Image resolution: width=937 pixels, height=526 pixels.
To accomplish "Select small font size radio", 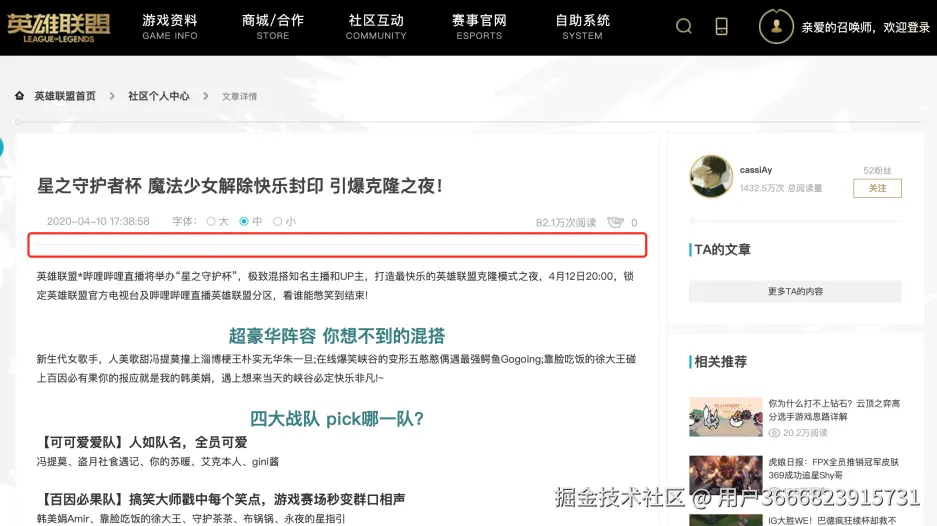I will (x=277, y=221).
